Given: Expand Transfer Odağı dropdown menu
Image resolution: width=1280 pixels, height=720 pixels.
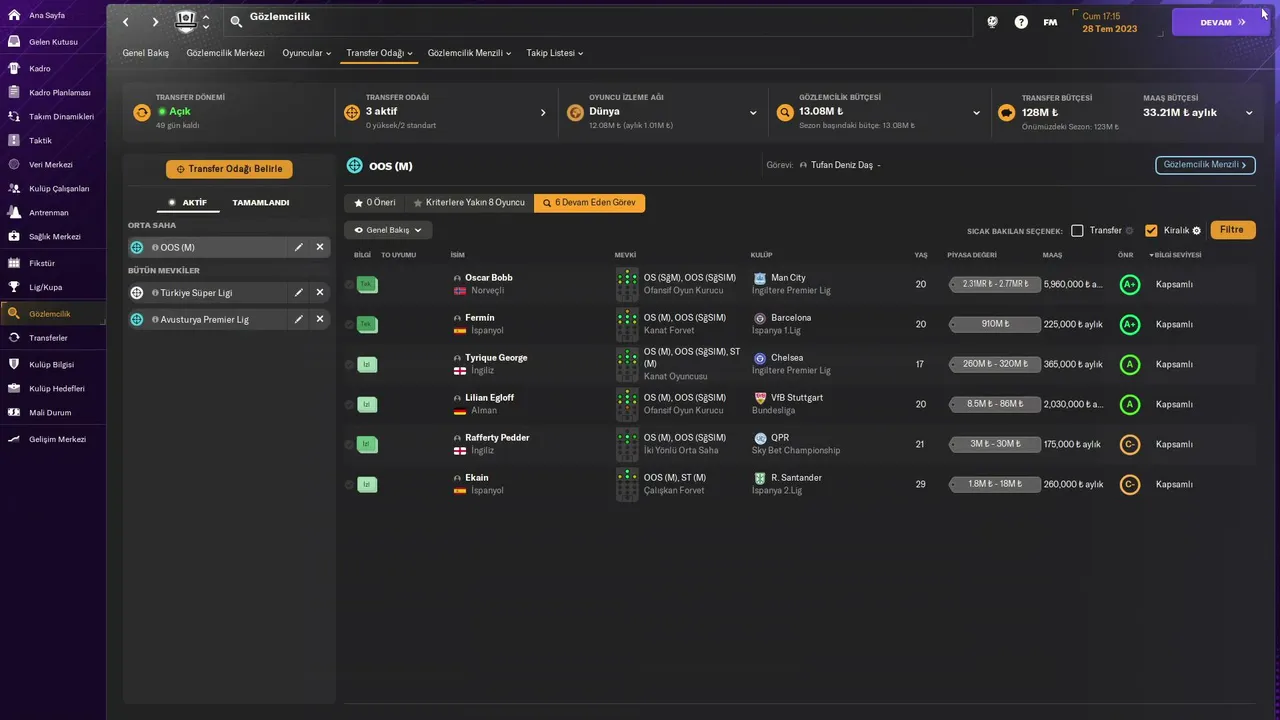Looking at the screenshot, I should pos(379,53).
